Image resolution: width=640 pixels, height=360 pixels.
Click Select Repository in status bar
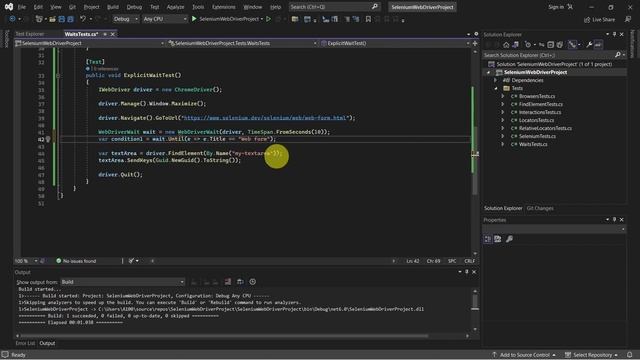(x=592, y=355)
